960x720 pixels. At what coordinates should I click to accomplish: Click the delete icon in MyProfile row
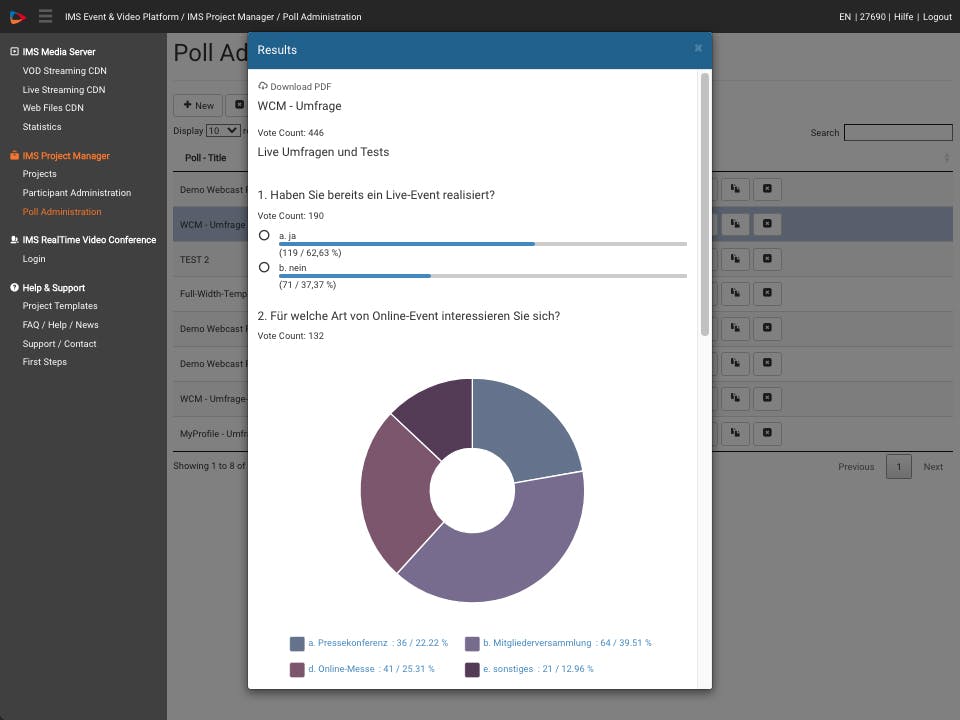pos(767,433)
